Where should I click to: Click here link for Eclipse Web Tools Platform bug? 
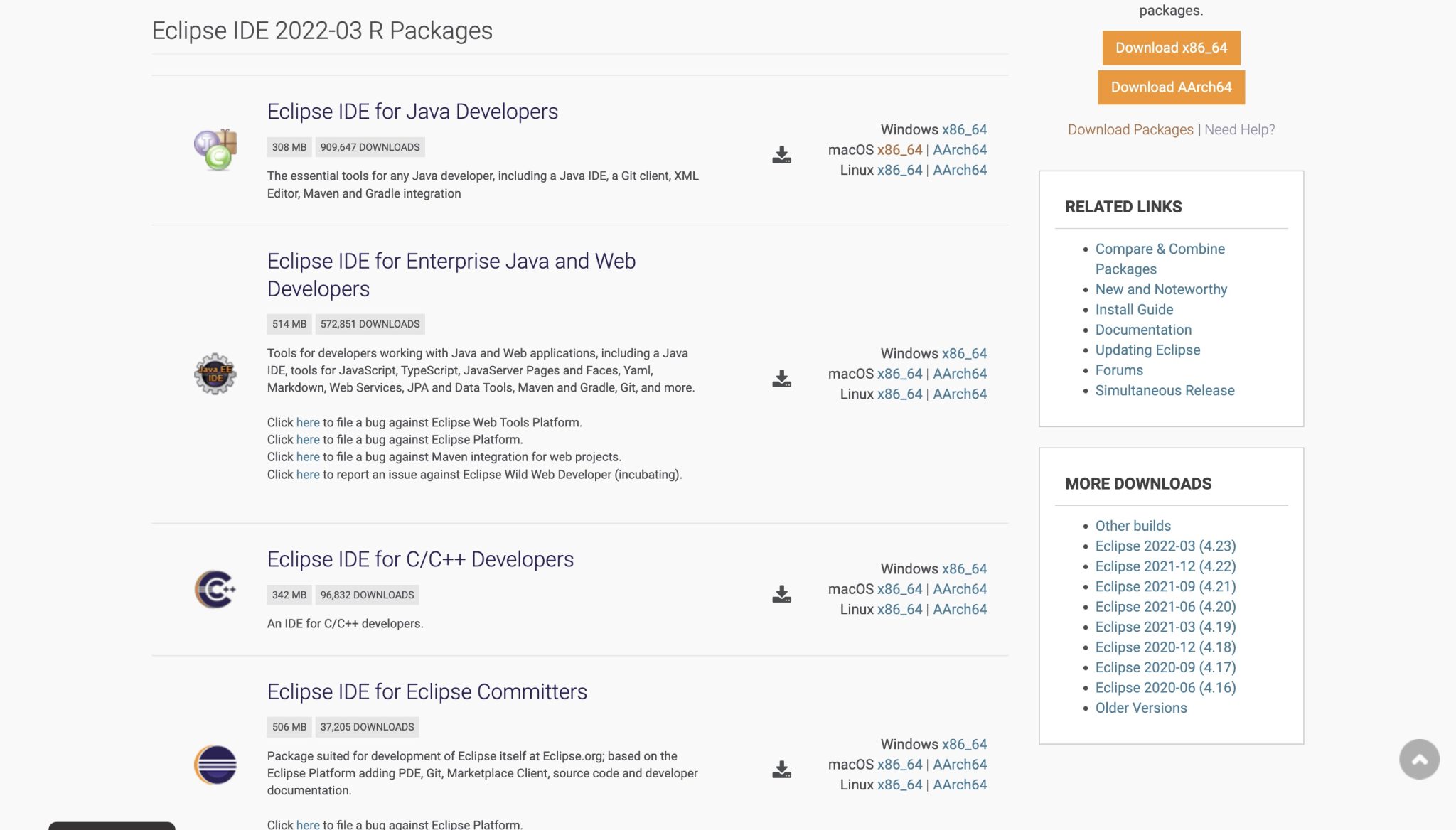308,423
